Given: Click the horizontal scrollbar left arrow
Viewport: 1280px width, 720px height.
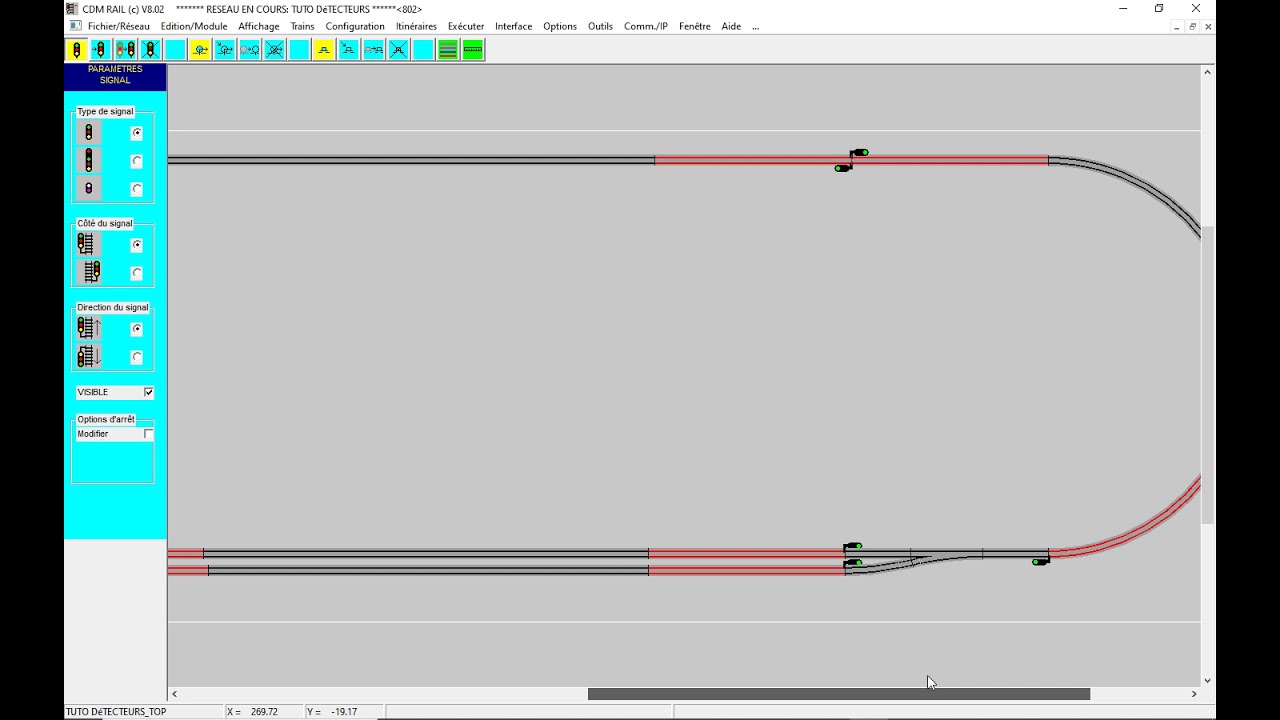Looking at the screenshot, I should [174, 694].
